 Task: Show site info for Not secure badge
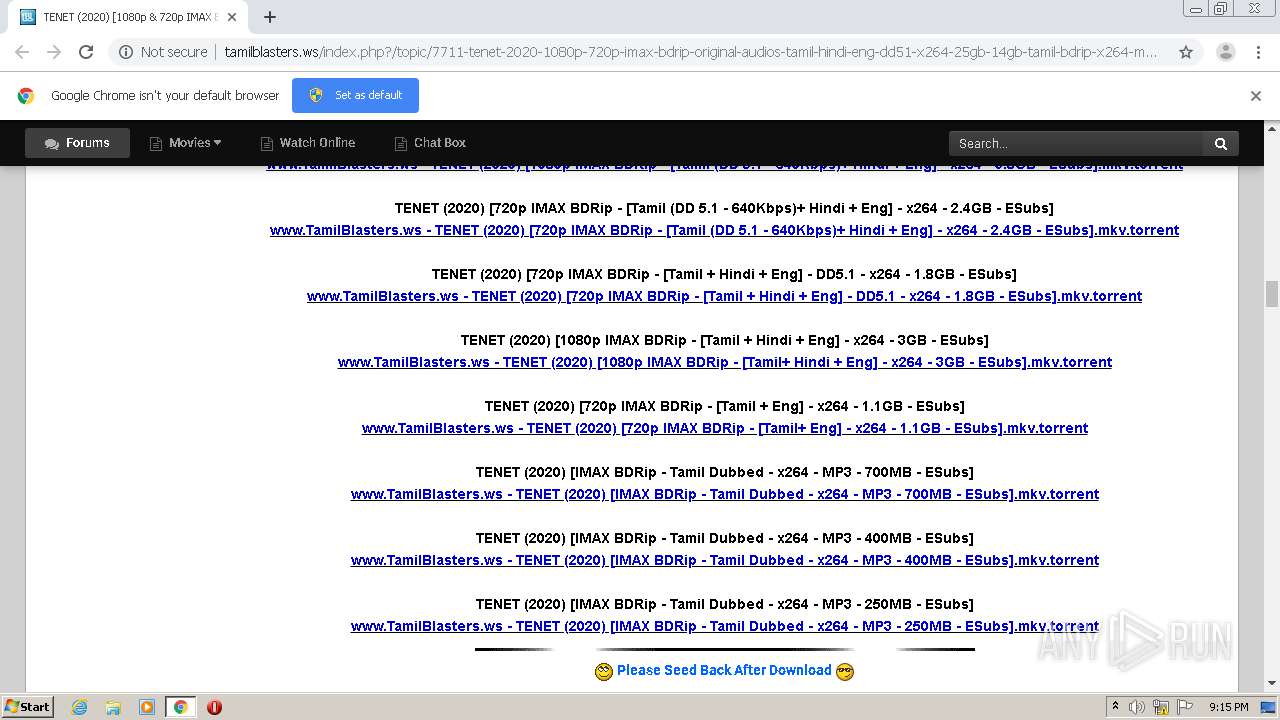click(163, 52)
